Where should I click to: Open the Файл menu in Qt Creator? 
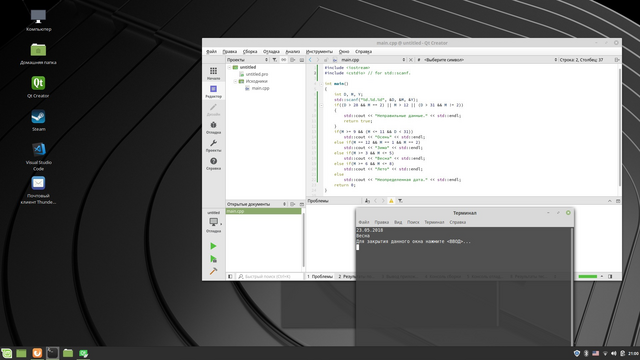pyautogui.click(x=211, y=51)
